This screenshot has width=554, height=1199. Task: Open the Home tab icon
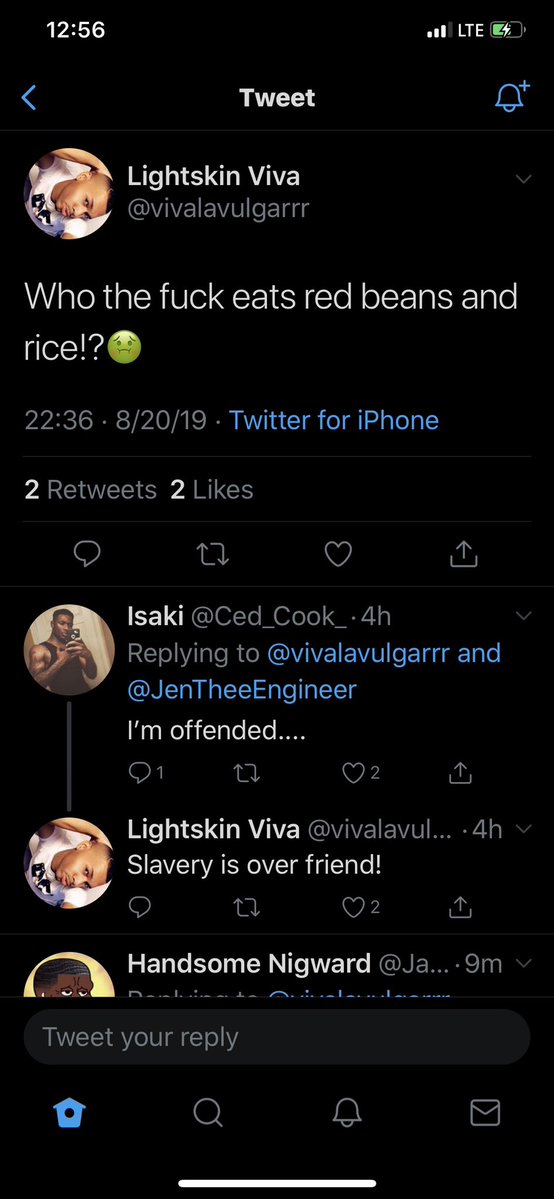click(x=70, y=1113)
